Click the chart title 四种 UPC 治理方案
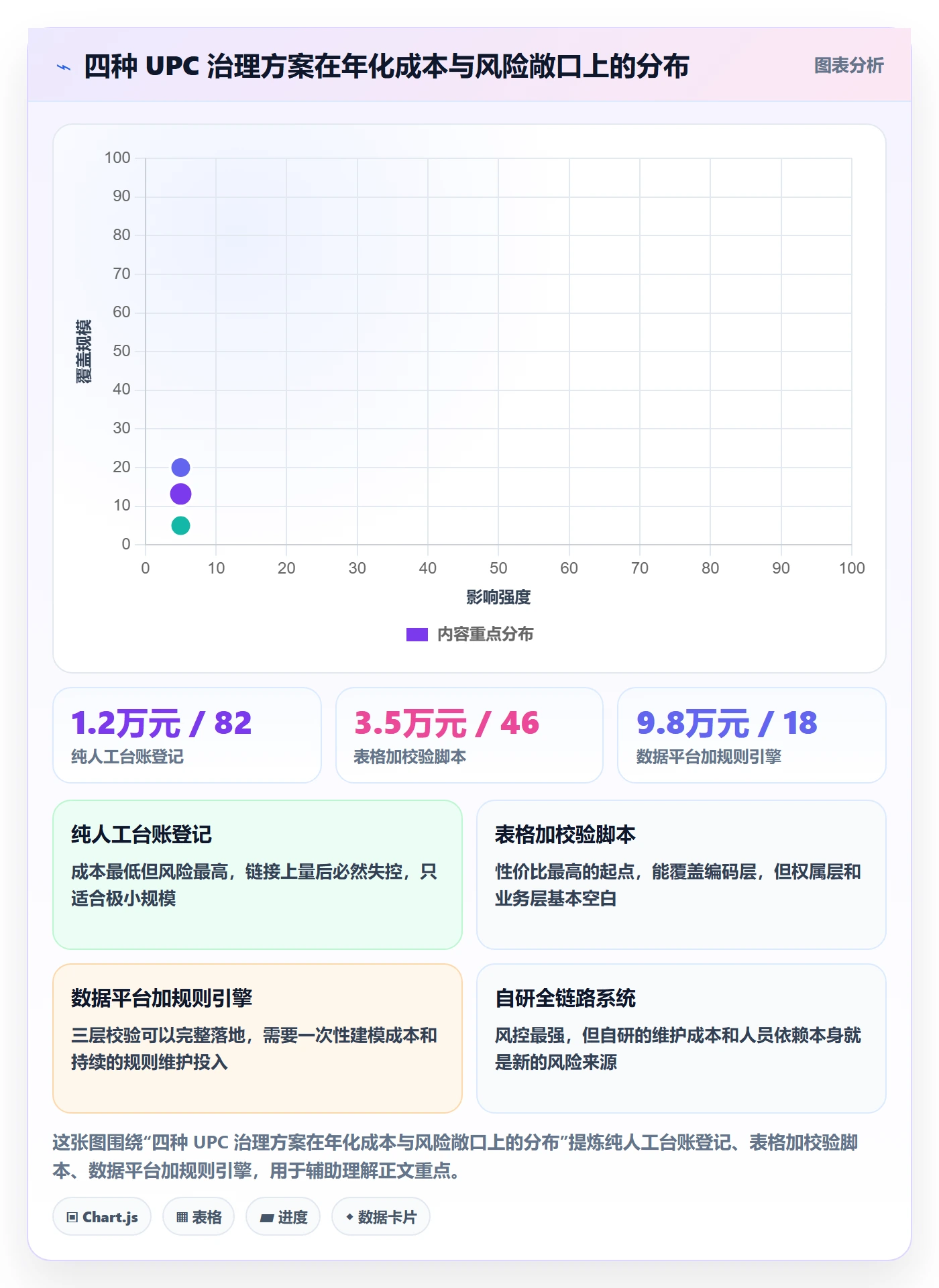 tap(386, 66)
